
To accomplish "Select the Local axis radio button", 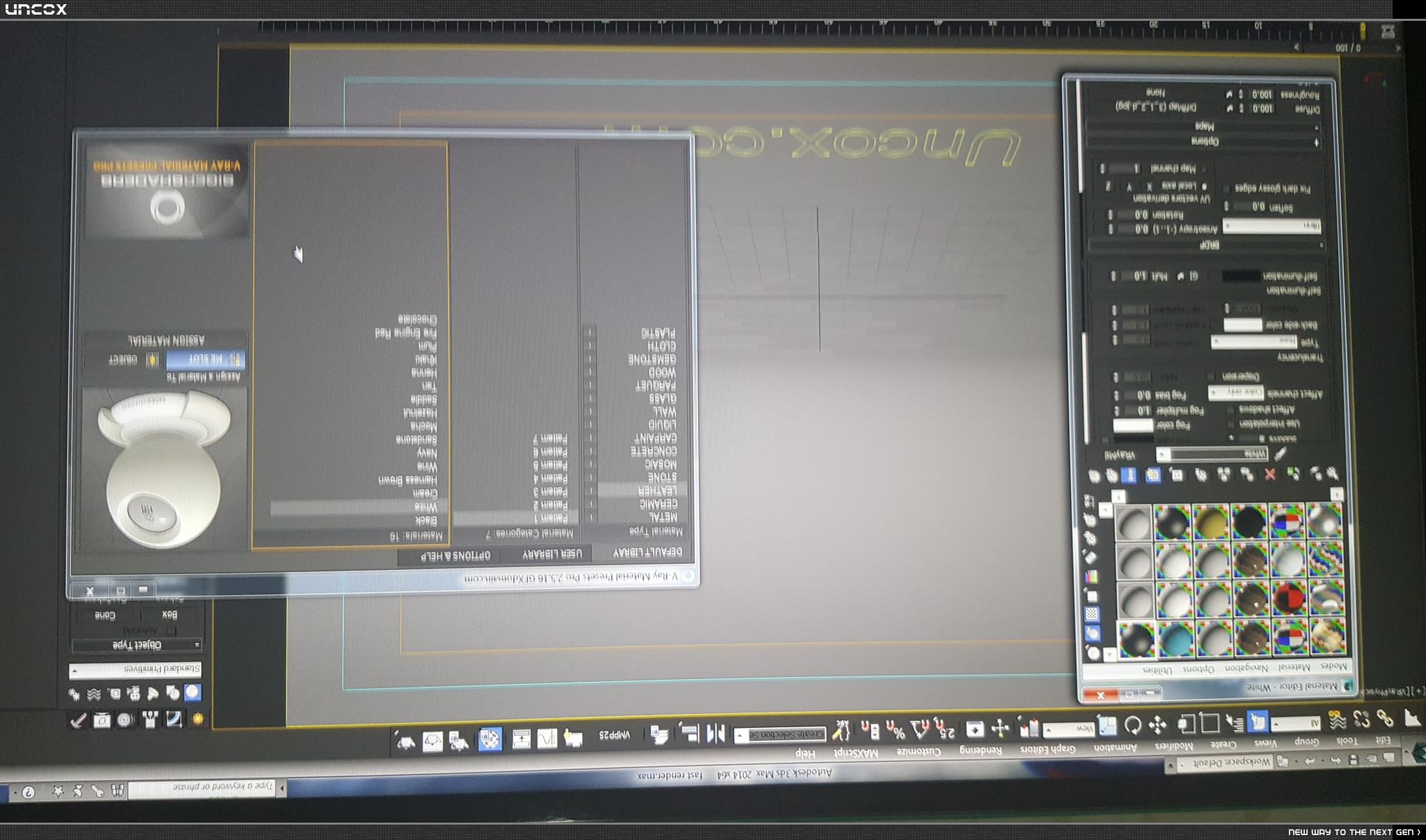I will [x=1204, y=186].
